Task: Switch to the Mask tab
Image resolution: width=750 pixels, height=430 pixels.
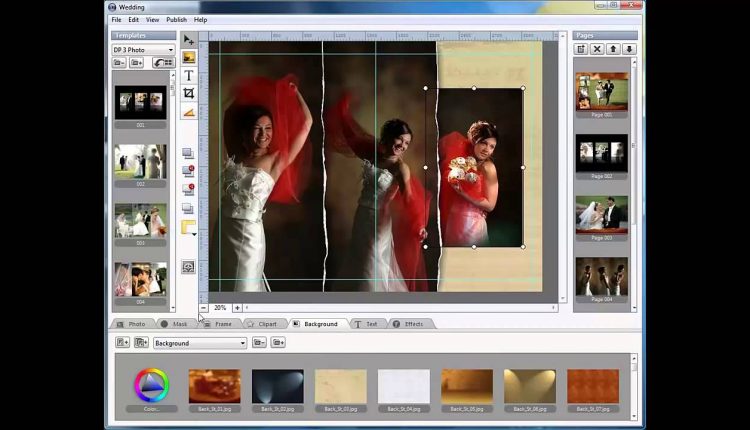Action: [x=175, y=324]
